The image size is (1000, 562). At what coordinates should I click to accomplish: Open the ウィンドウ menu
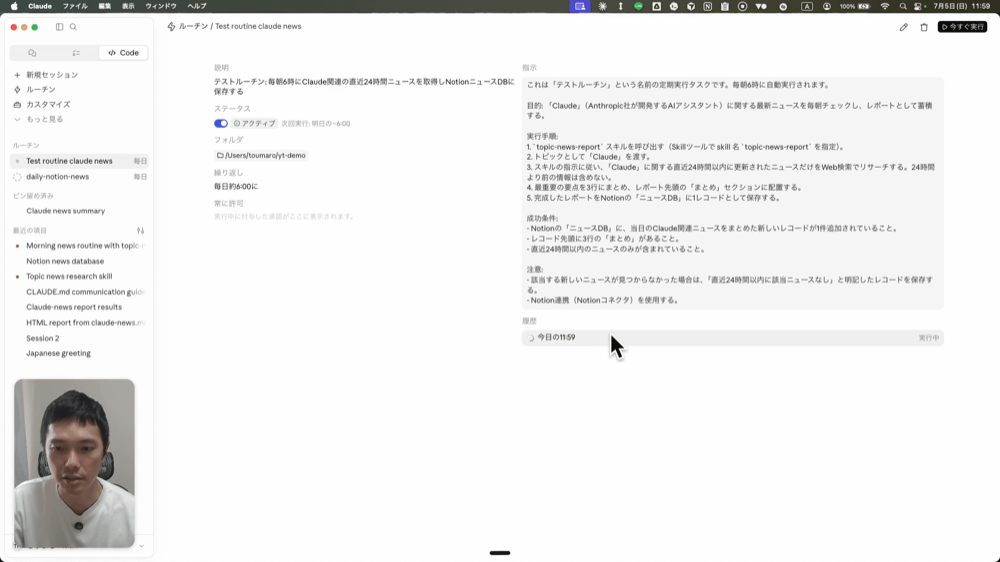[x=161, y=6]
